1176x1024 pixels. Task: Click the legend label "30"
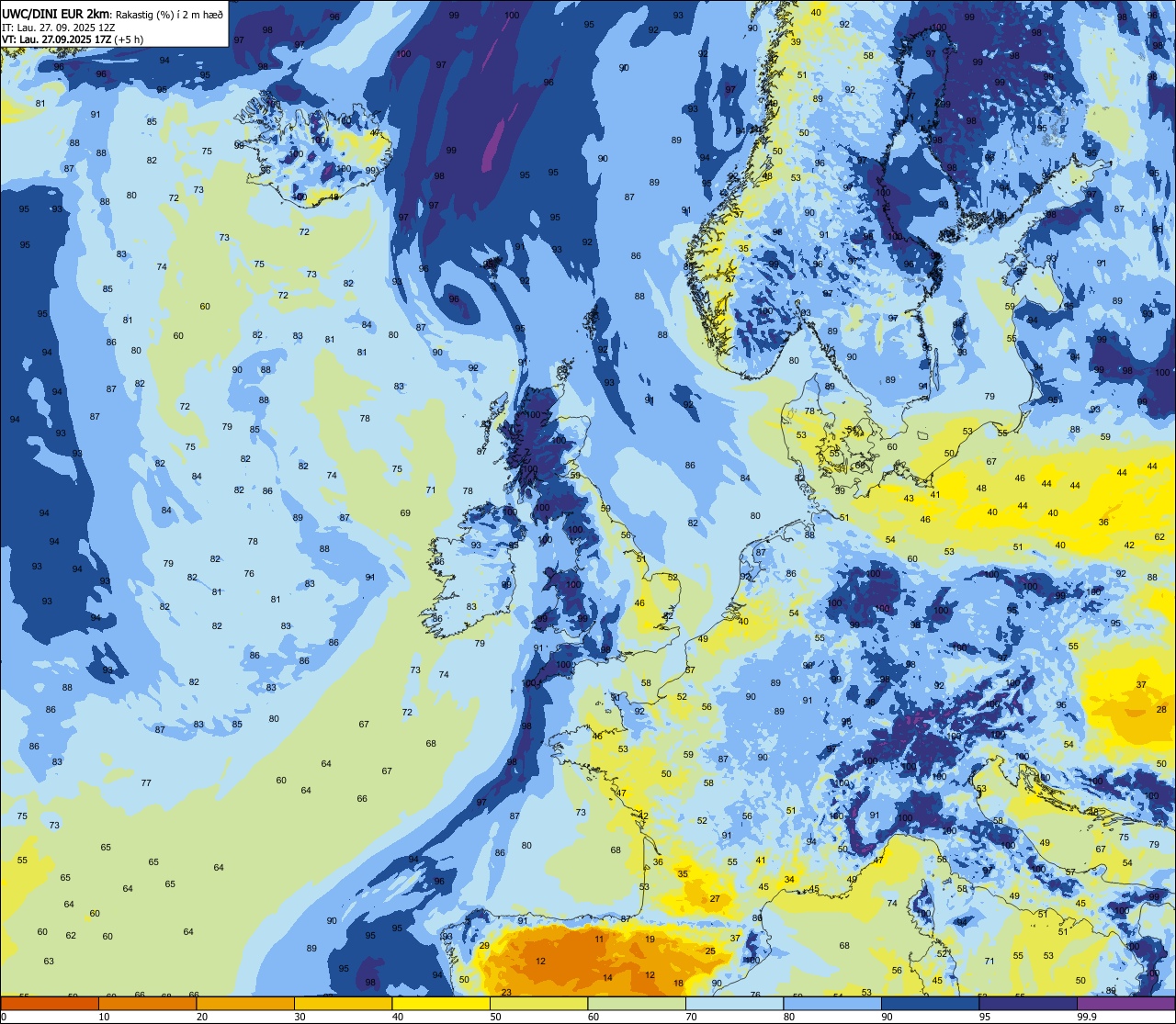pos(300,1017)
